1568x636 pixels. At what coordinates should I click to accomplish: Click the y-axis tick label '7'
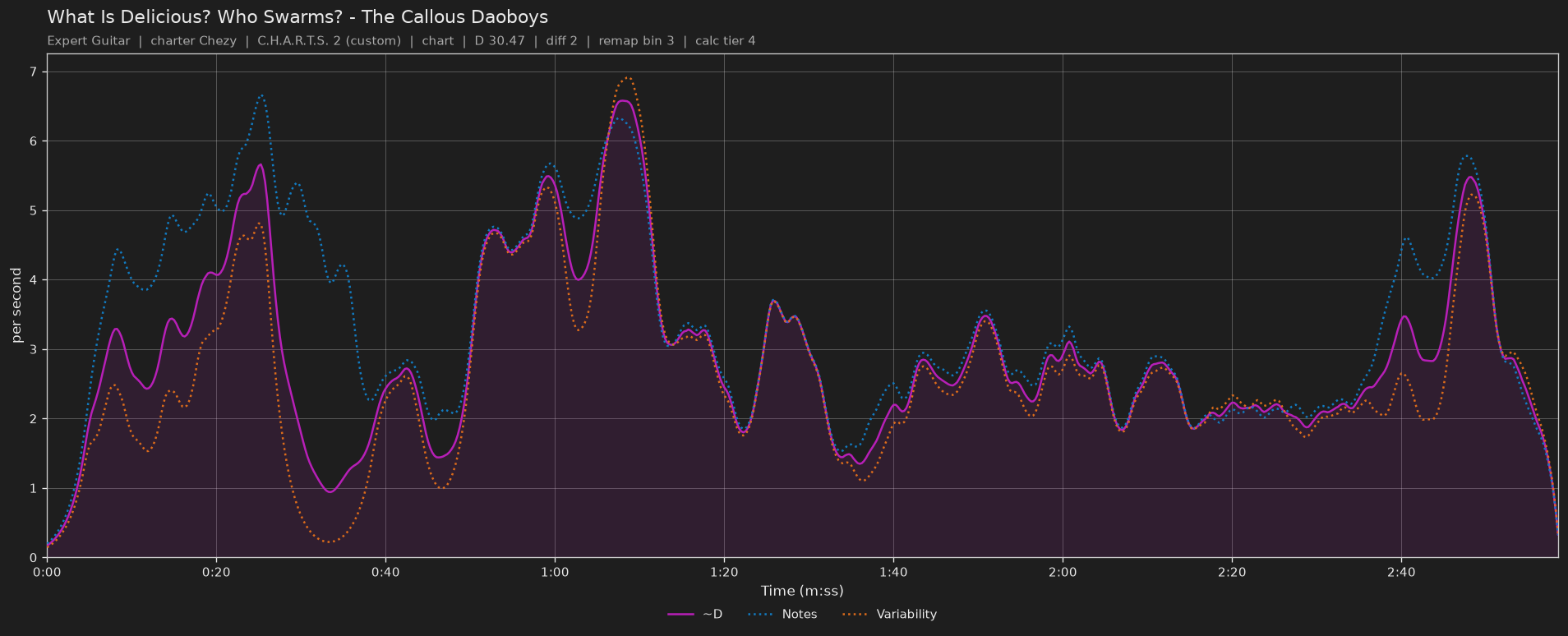(34, 72)
